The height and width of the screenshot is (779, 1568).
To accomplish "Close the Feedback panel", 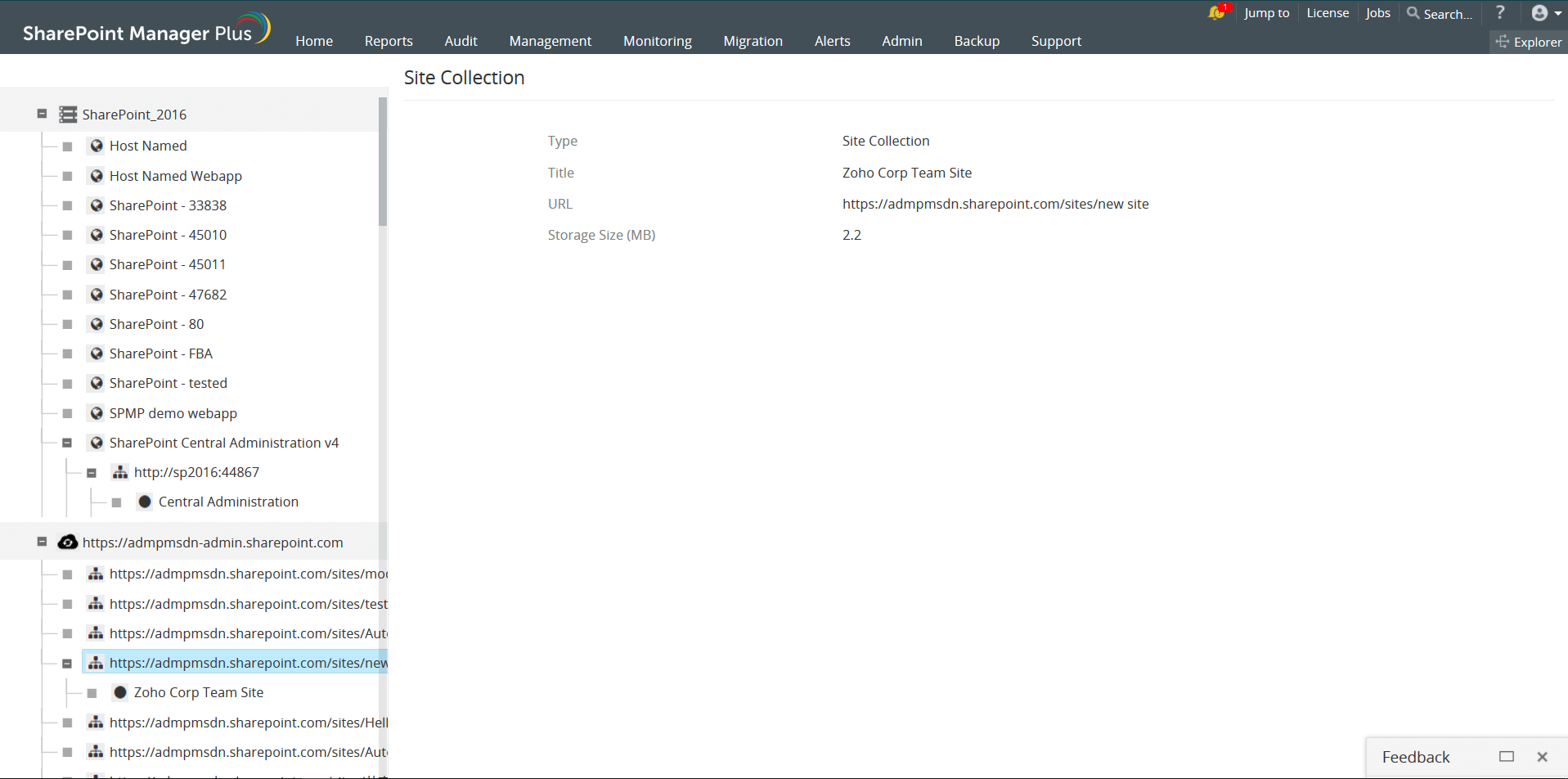I will pos(1543,757).
